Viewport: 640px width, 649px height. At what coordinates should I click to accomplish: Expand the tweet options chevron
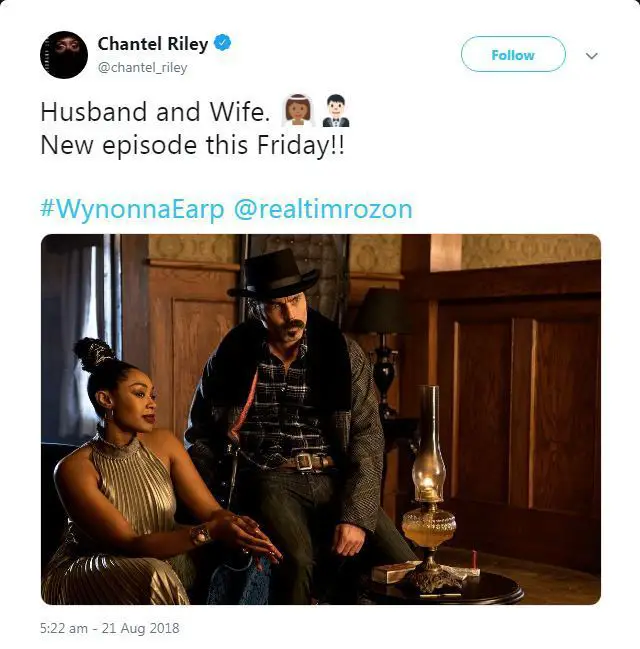[592, 55]
